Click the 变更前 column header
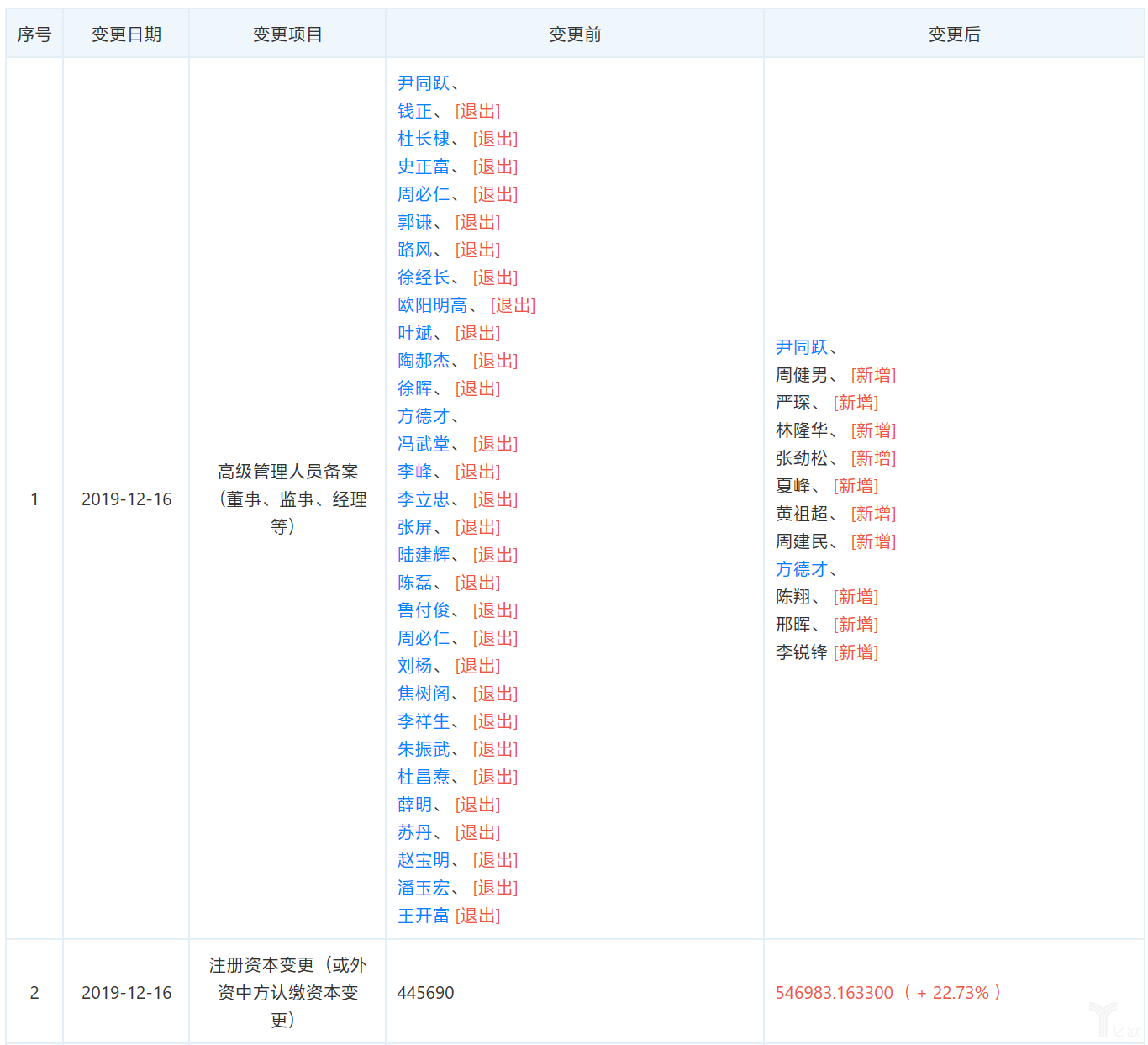The image size is (1148, 1045). click(x=575, y=34)
